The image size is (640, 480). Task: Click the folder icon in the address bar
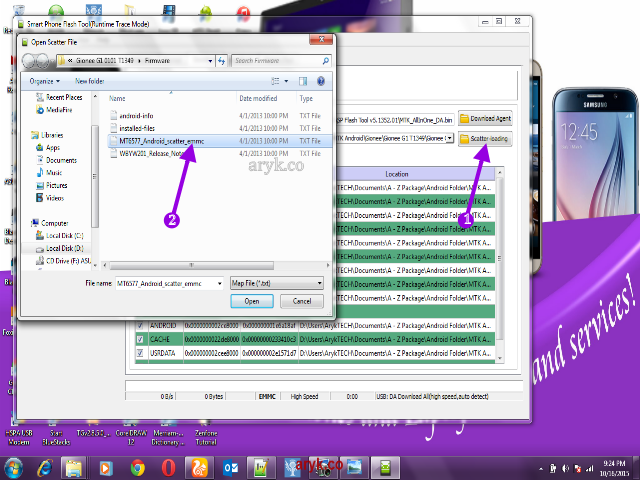[x=62, y=61]
